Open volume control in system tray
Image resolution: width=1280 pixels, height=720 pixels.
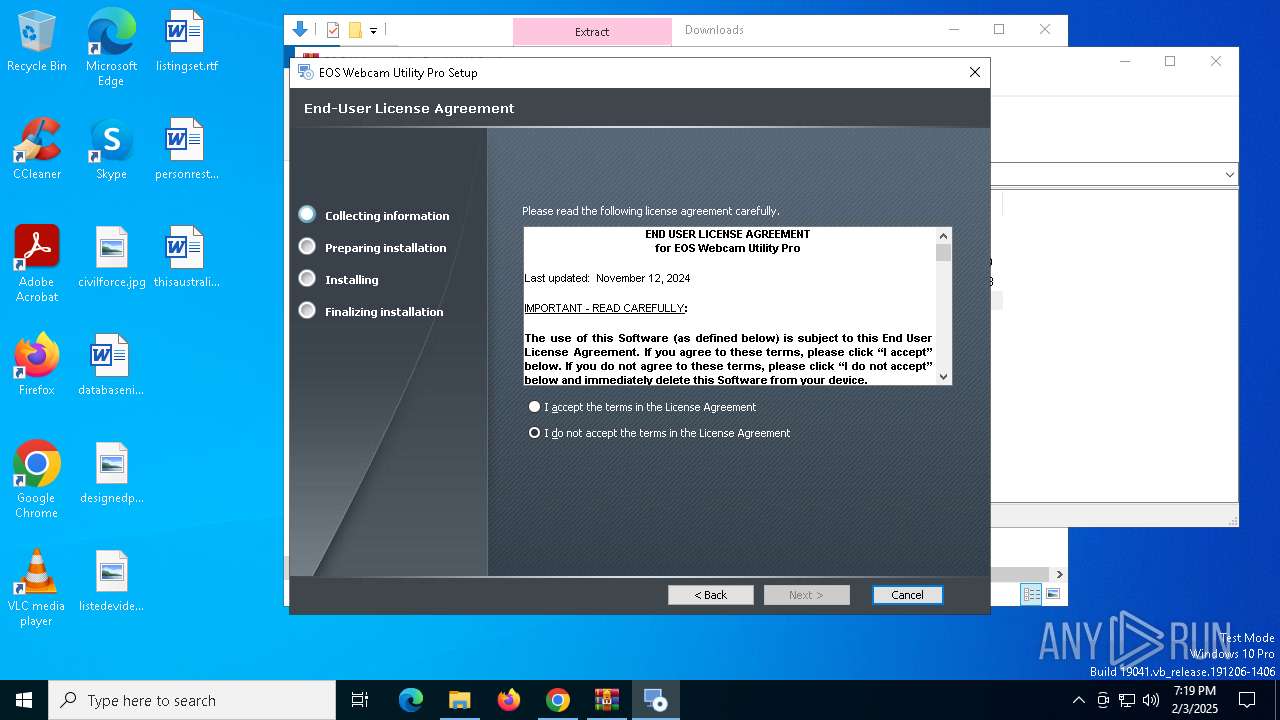[x=1150, y=700]
